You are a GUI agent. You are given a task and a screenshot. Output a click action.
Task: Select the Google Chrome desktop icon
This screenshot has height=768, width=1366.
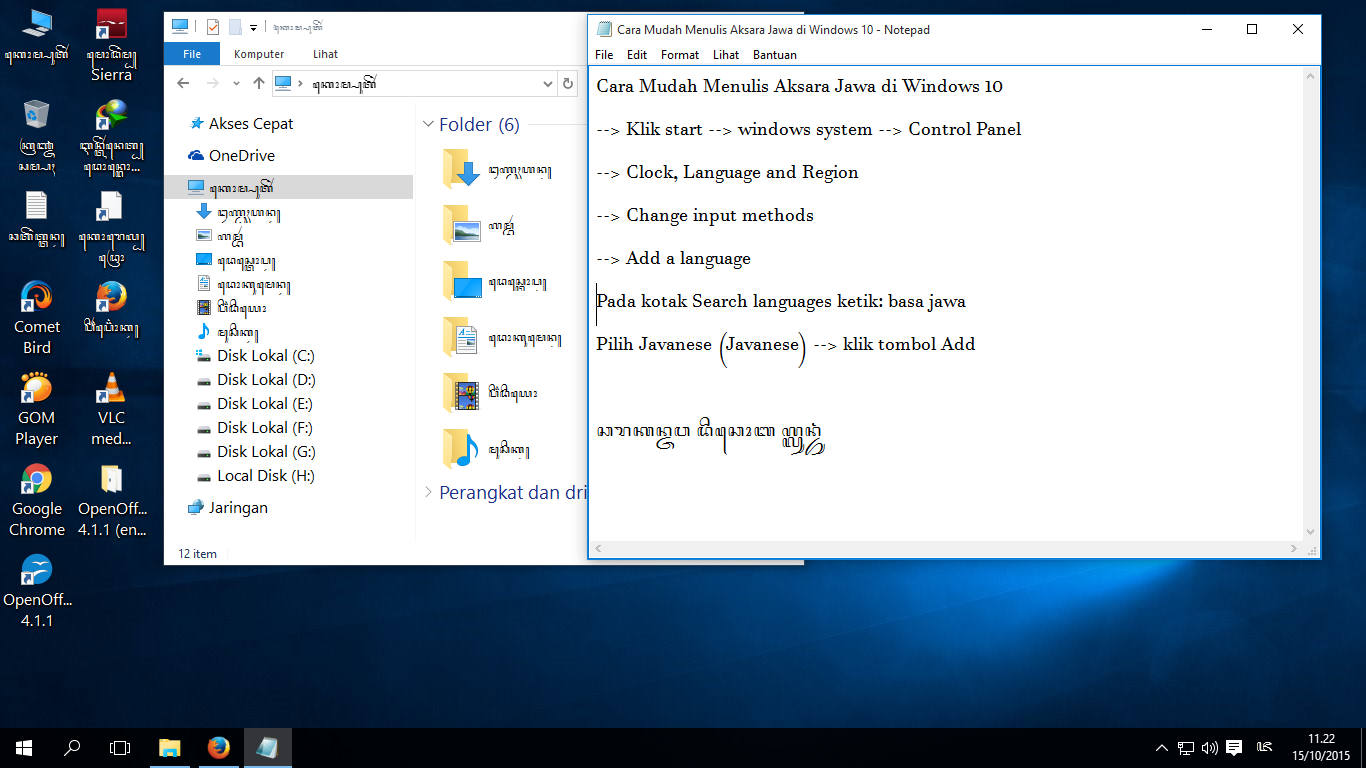[x=37, y=500]
